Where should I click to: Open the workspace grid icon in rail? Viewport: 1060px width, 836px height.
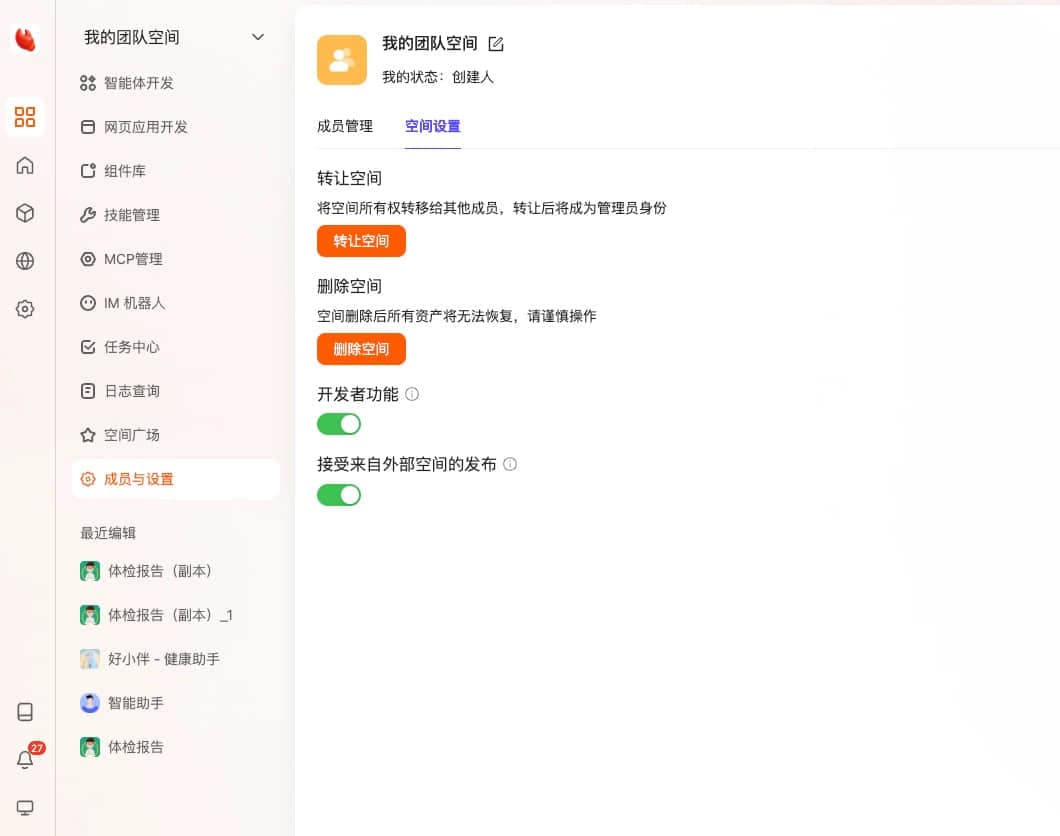tap(25, 117)
